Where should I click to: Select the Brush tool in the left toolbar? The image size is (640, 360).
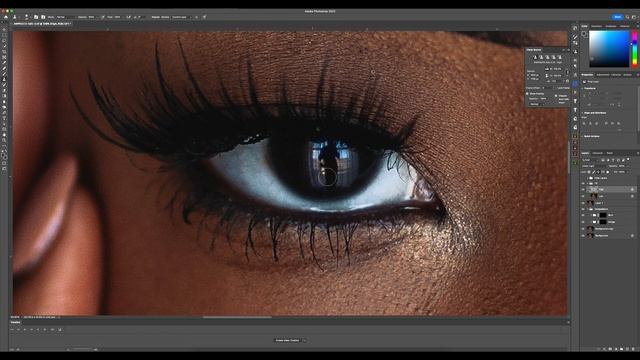pos(4,73)
